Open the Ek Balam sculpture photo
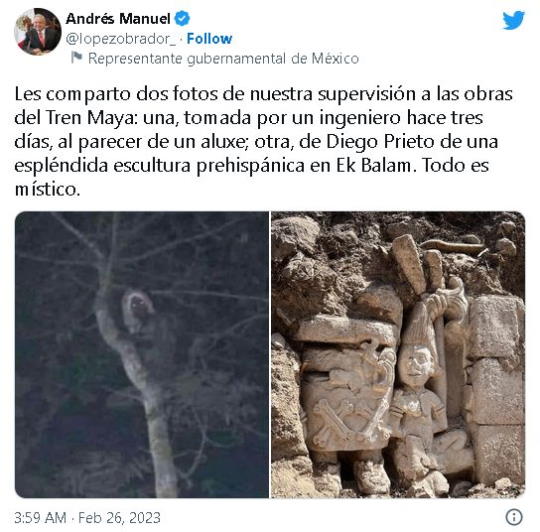This screenshot has height=532, width=540. [x=398, y=354]
